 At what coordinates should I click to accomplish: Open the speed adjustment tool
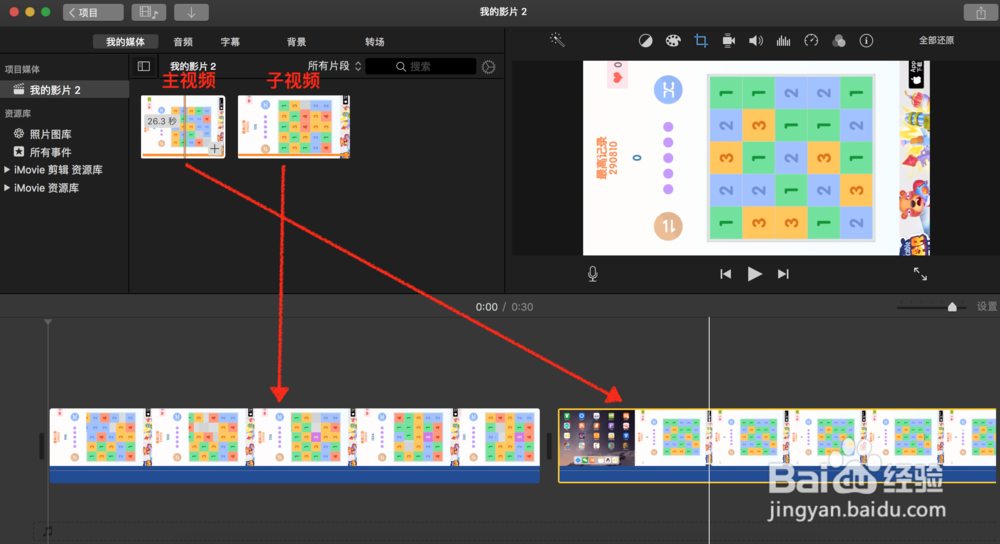click(x=811, y=41)
